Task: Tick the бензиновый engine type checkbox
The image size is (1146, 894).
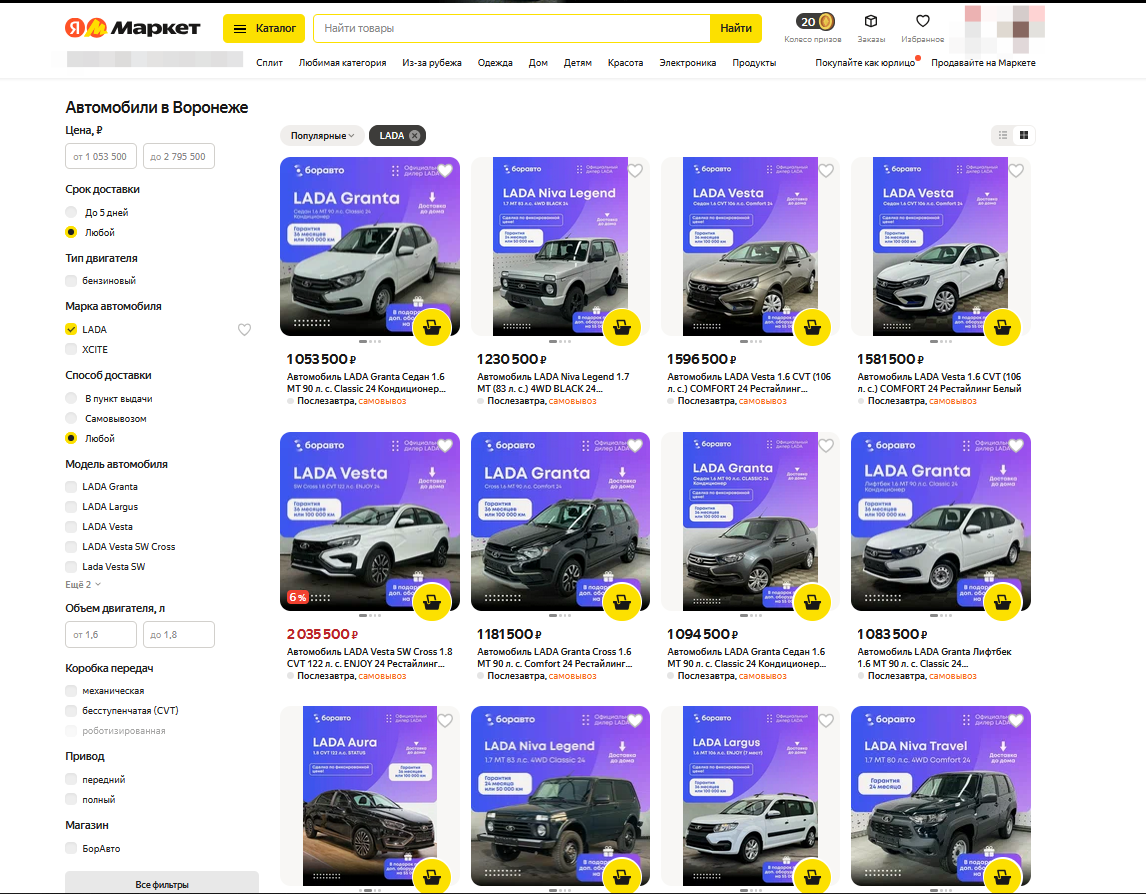Action: [x=71, y=280]
